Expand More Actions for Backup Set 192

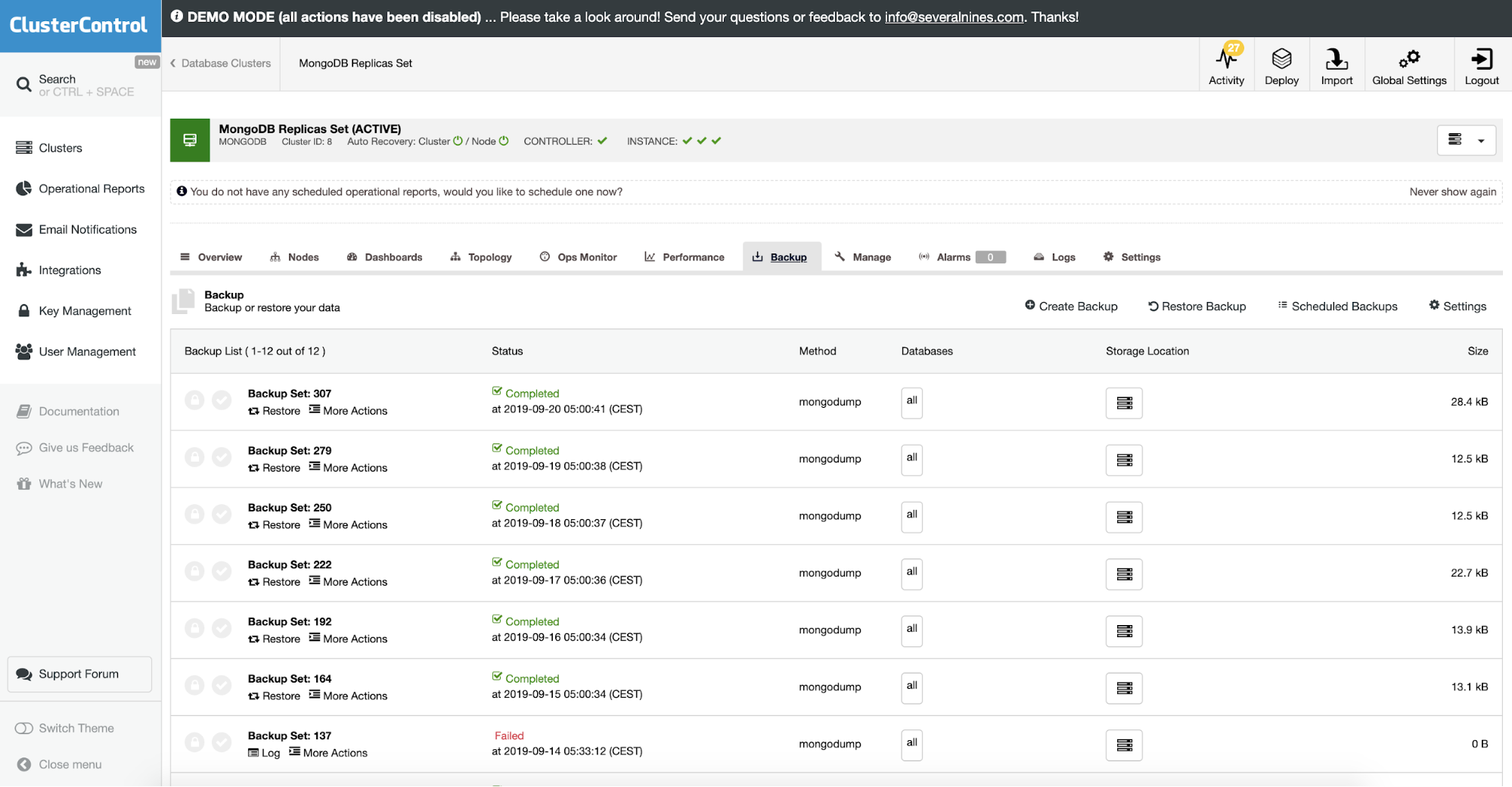point(348,639)
